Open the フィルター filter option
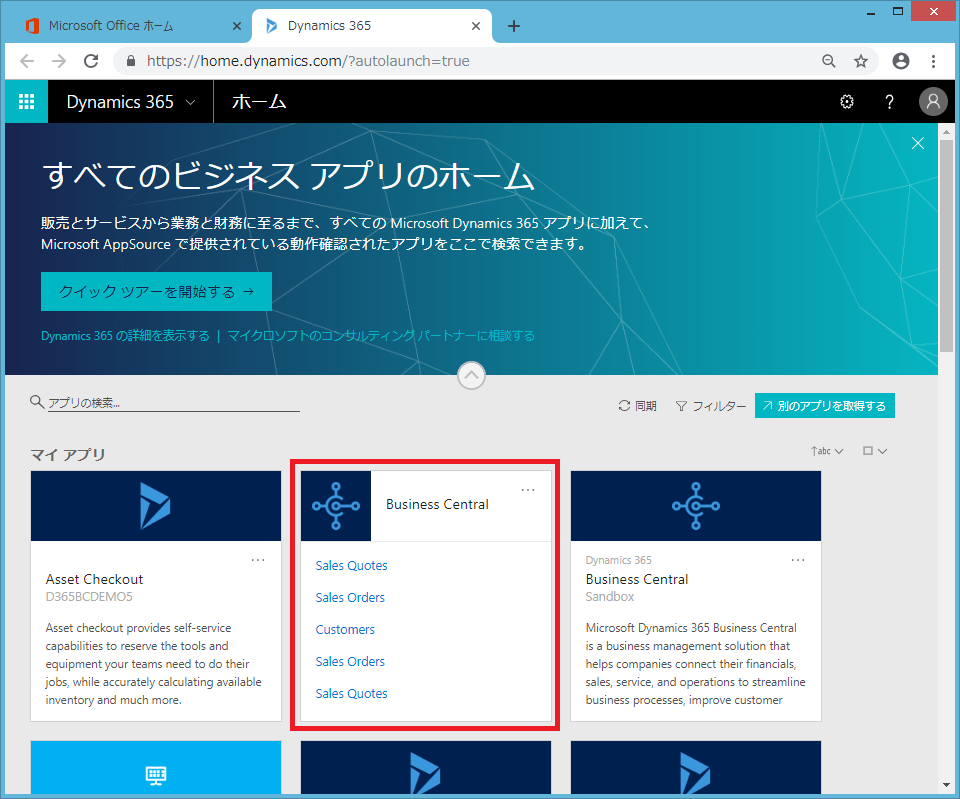Image resolution: width=960 pixels, height=799 pixels. (711, 406)
